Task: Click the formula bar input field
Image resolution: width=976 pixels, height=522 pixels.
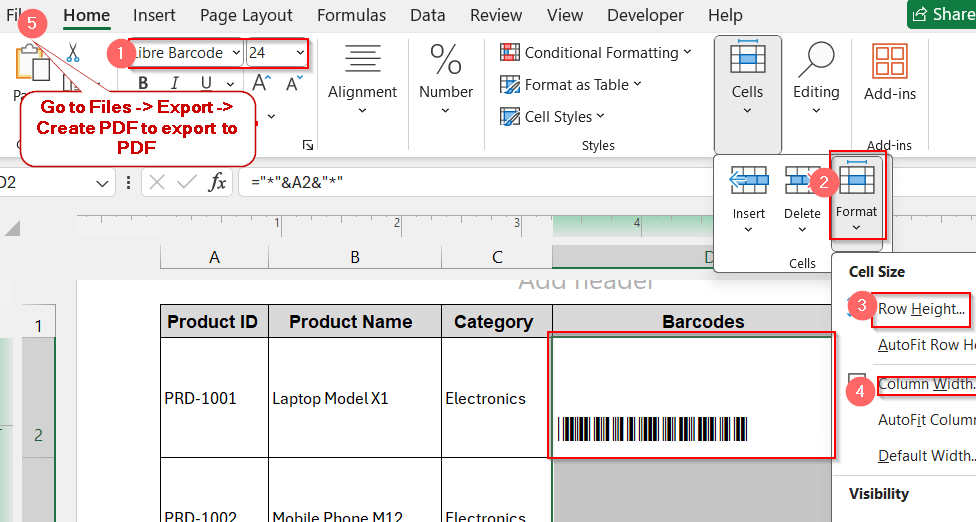Action: [600, 182]
